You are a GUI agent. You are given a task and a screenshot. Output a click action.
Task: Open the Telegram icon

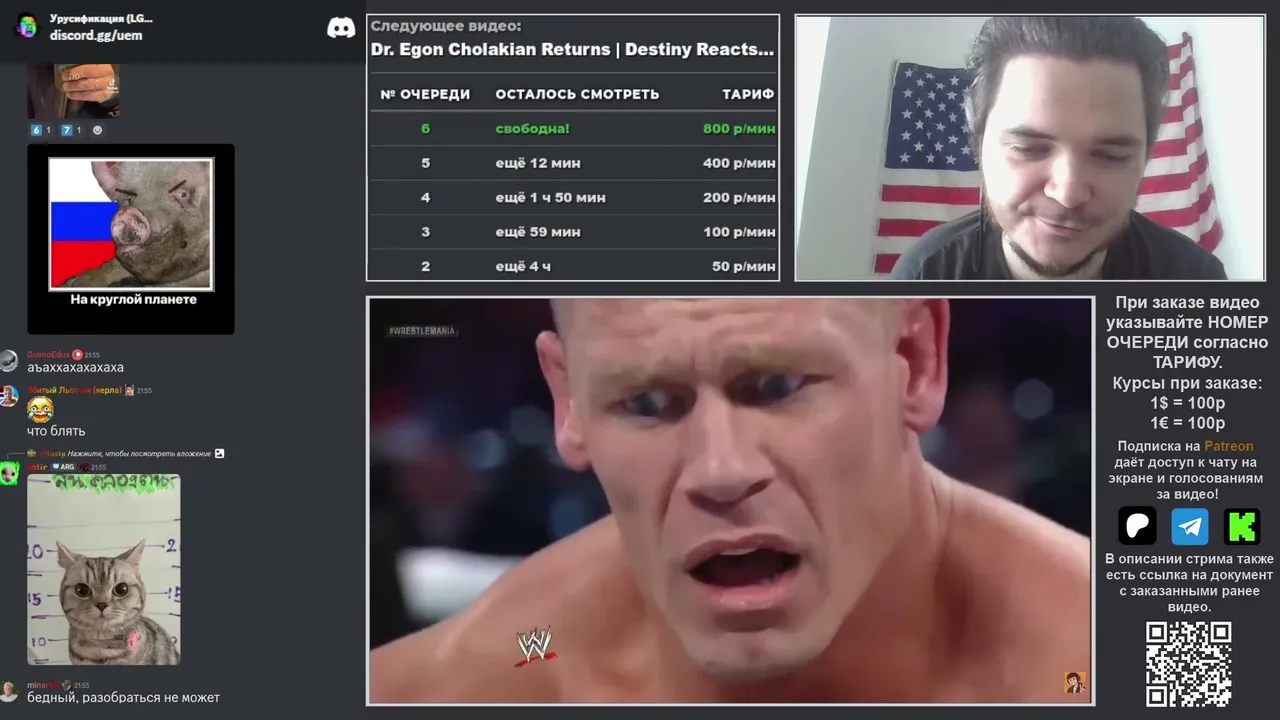[x=1190, y=526]
